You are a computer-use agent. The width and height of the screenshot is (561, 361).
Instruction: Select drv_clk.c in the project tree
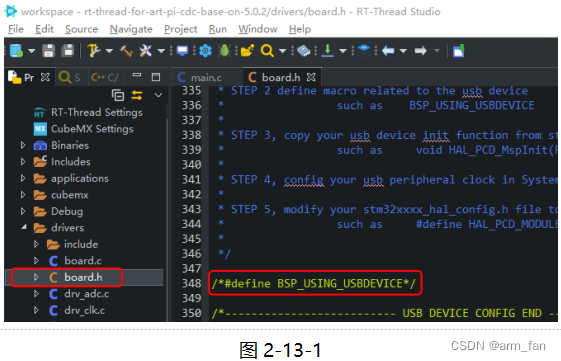point(84,310)
